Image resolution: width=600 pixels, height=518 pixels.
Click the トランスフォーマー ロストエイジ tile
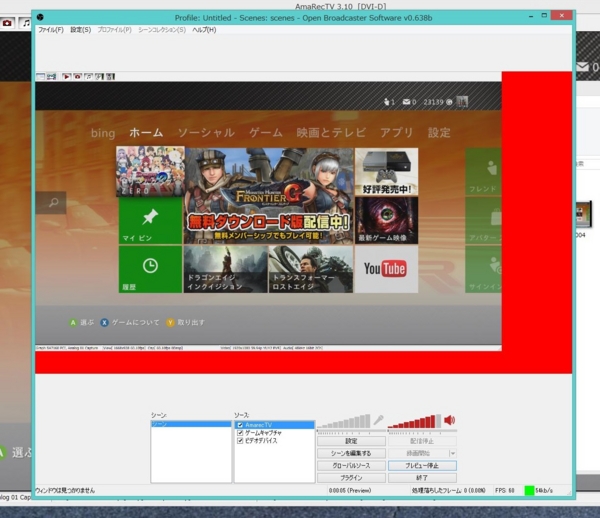pyautogui.click(x=311, y=269)
